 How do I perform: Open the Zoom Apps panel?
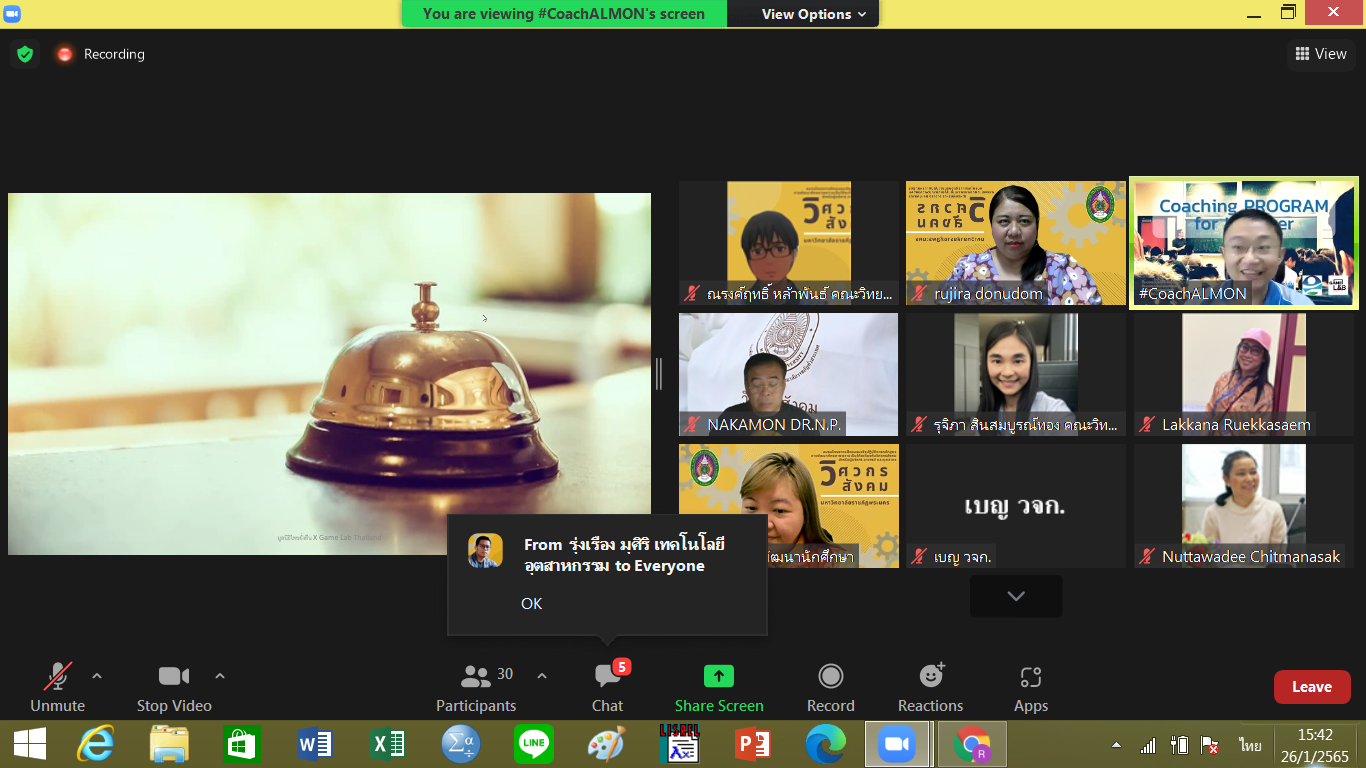[x=1031, y=687]
